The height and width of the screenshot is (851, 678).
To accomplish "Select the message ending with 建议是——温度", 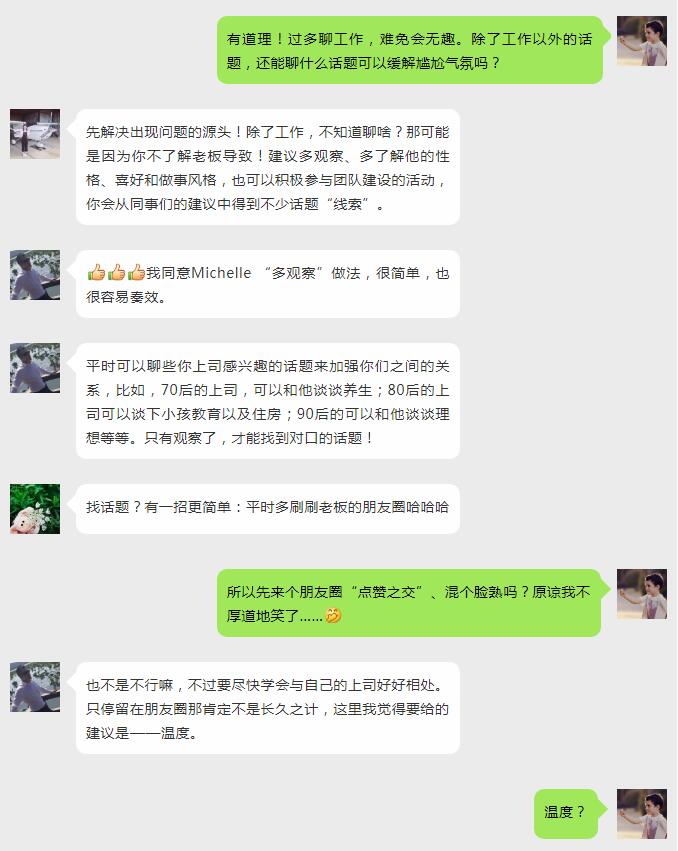I will click(x=268, y=708).
